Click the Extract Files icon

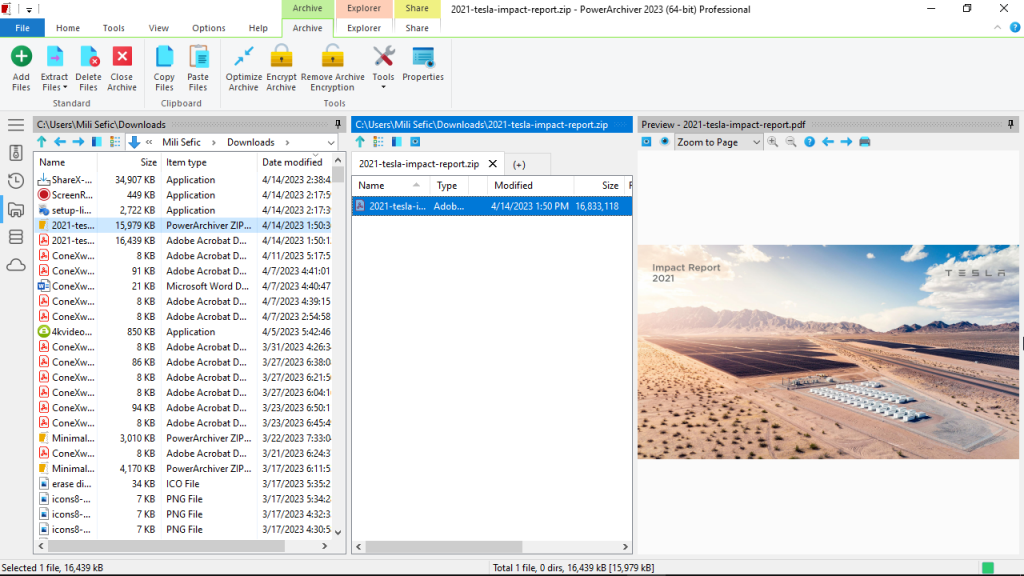[x=54, y=57]
